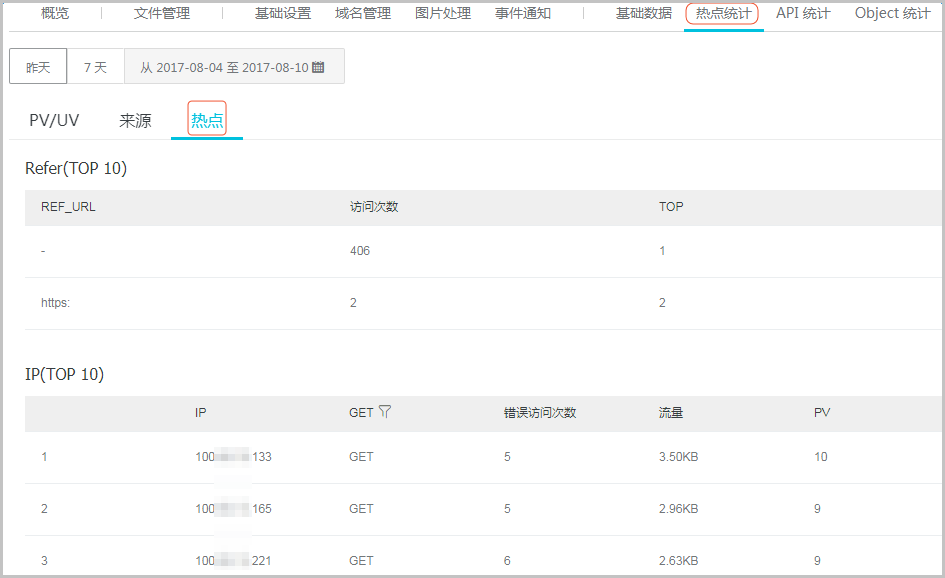Click the 2.63KB traffic value
This screenshot has width=945, height=578.
(679, 561)
